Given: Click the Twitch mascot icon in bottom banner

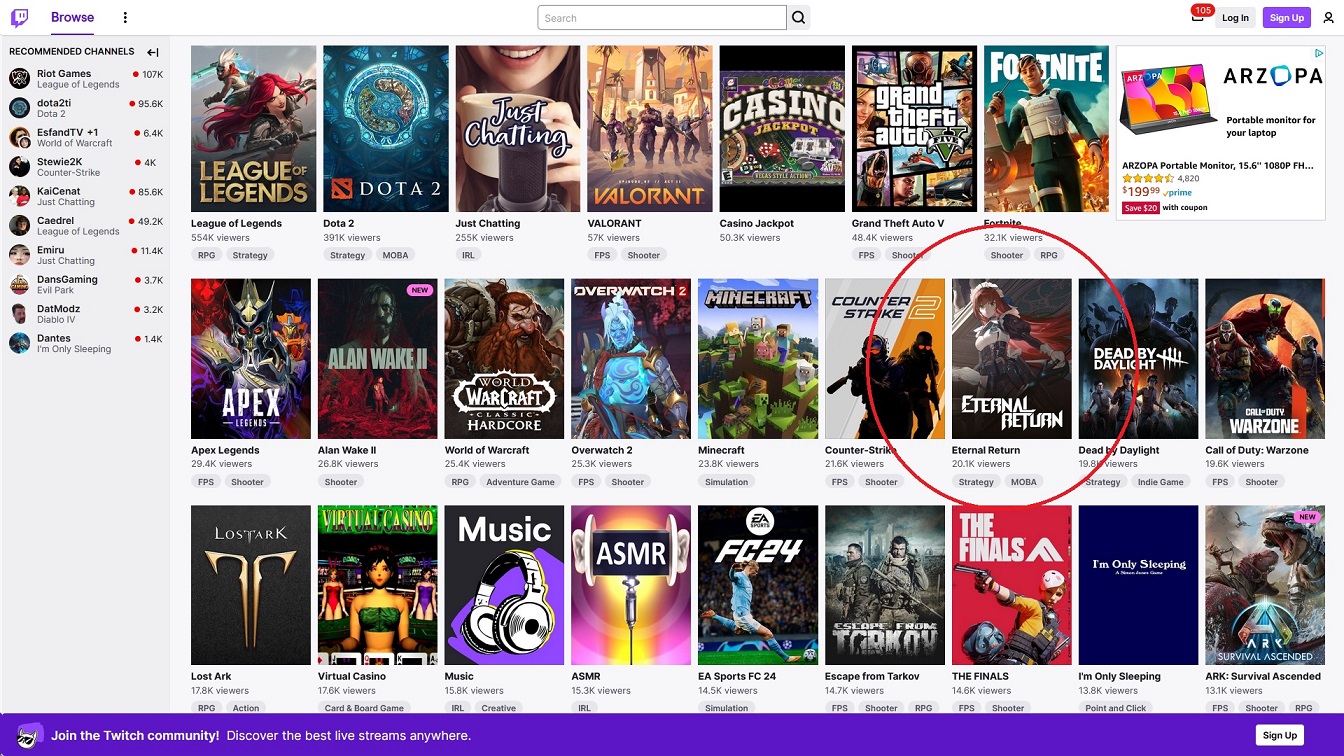Looking at the screenshot, I should point(30,735).
